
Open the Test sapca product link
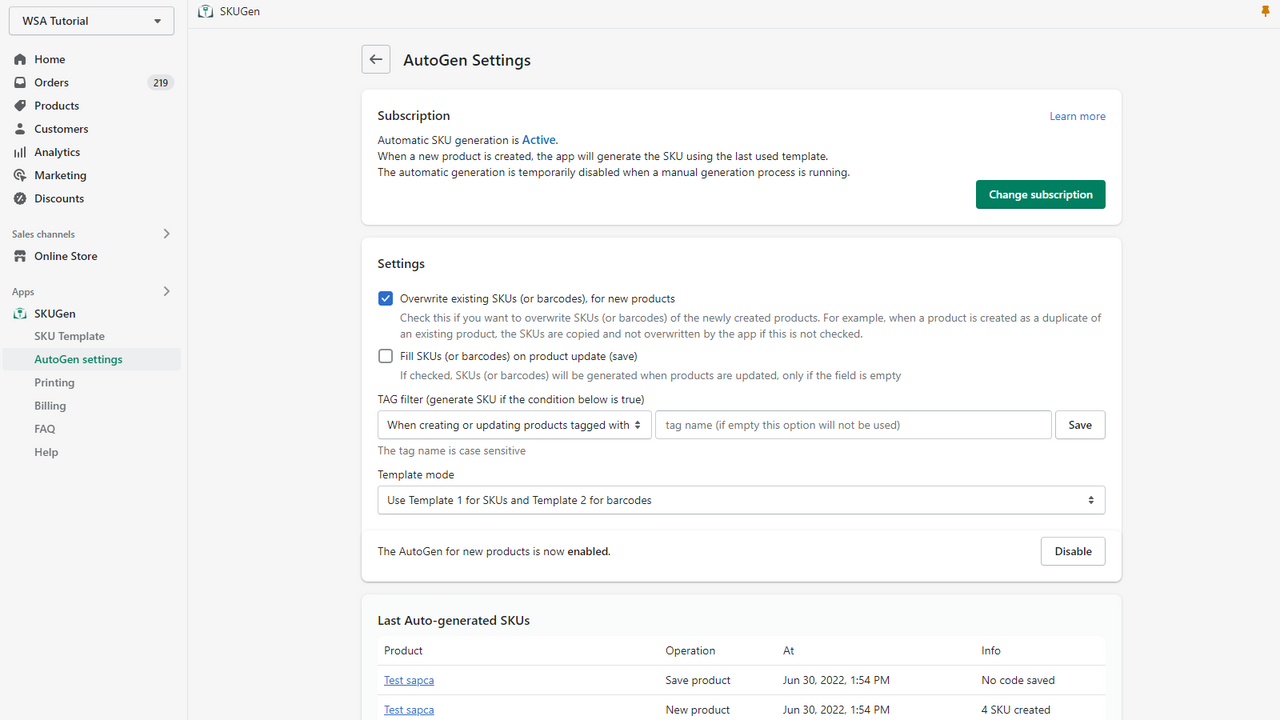pyautogui.click(x=408, y=680)
